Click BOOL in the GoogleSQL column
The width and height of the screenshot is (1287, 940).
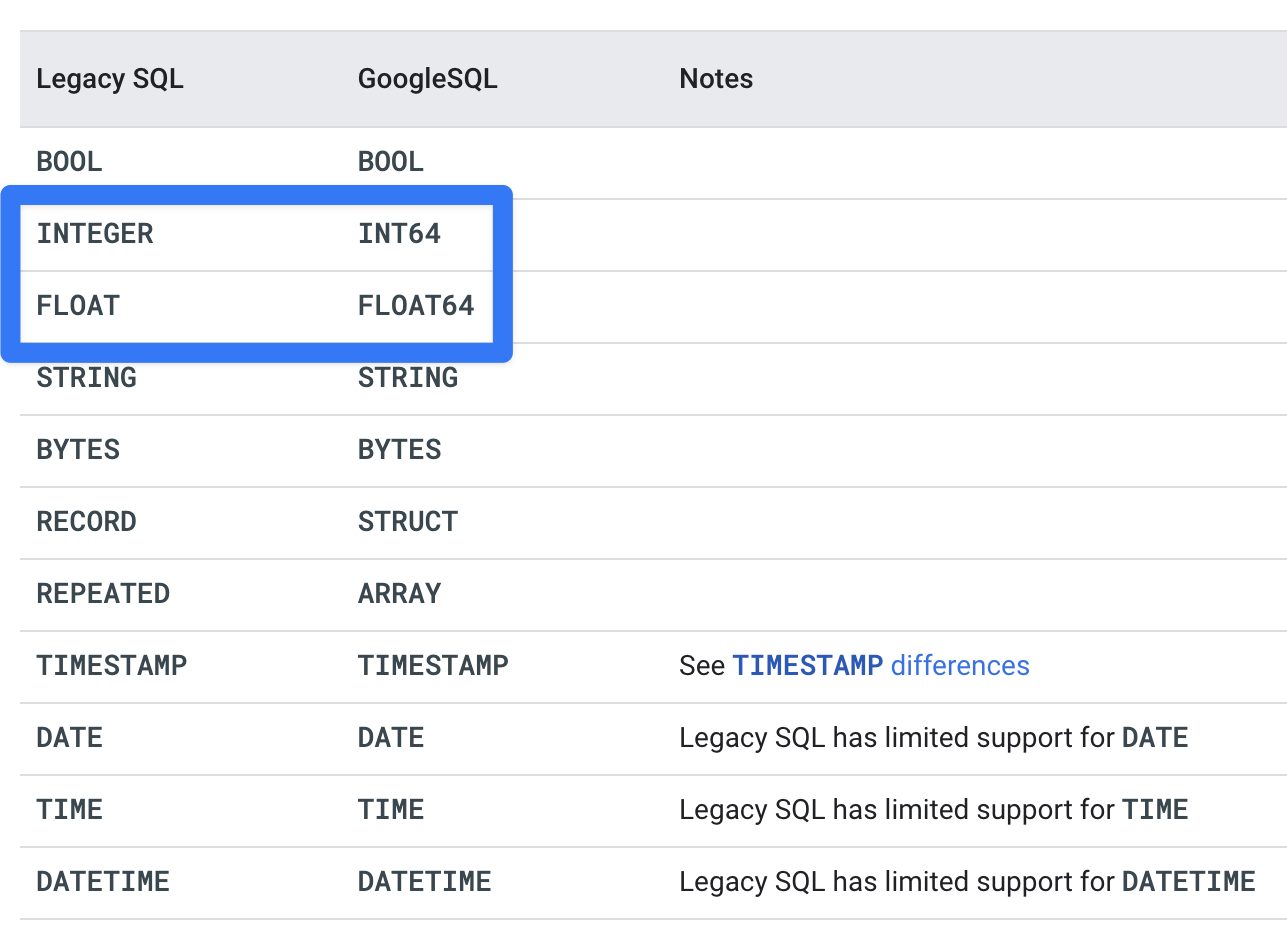tap(391, 162)
